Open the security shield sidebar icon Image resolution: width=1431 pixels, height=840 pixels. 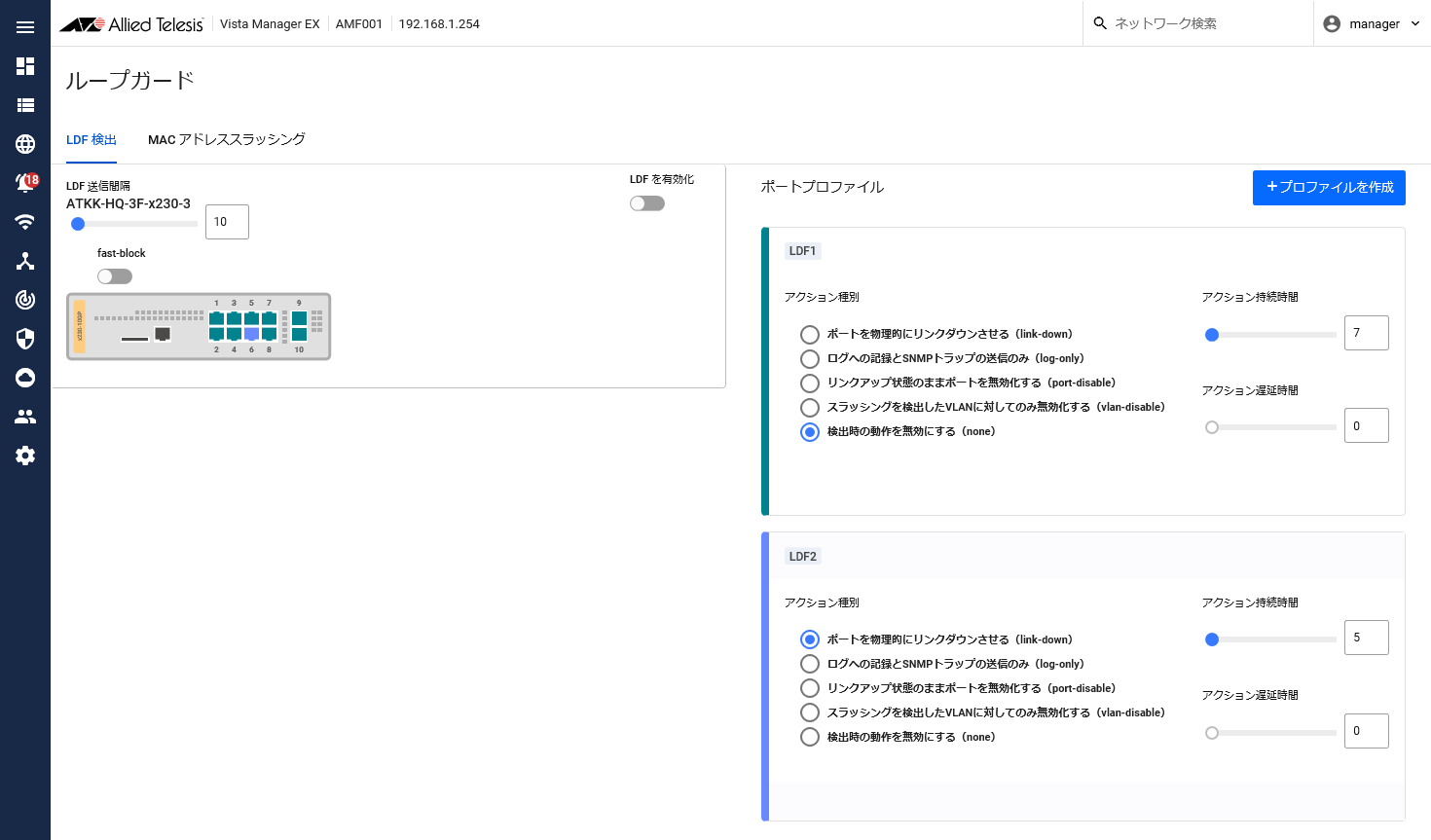click(25, 339)
